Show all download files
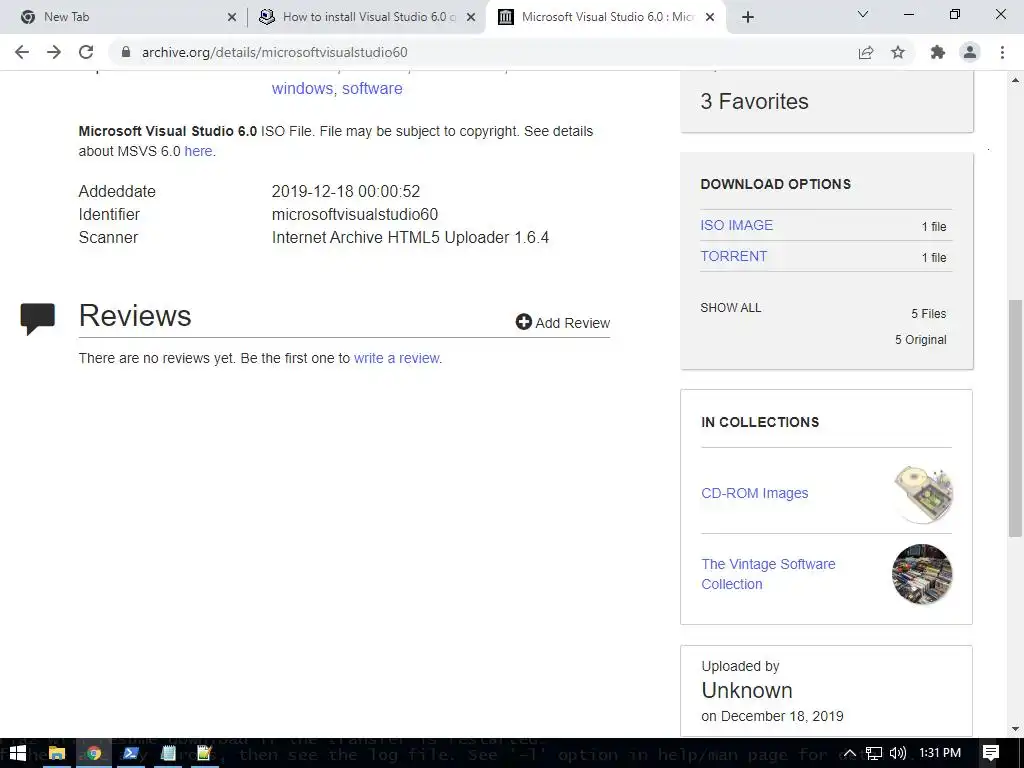The height and width of the screenshot is (768, 1024). point(731,308)
